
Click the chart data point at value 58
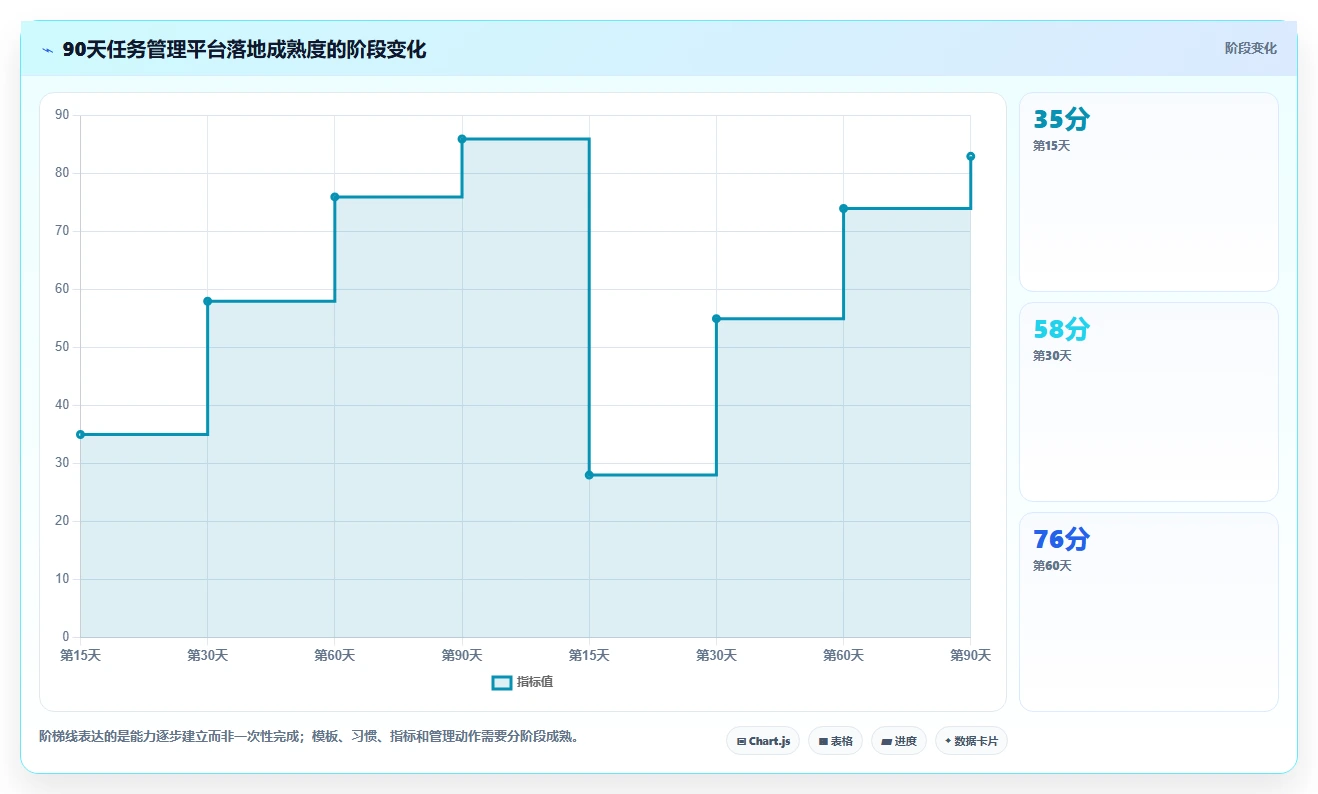click(207, 301)
